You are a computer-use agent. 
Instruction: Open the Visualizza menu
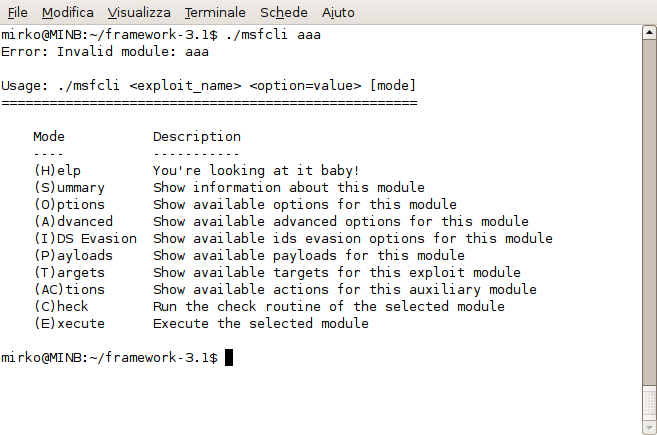point(139,13)
